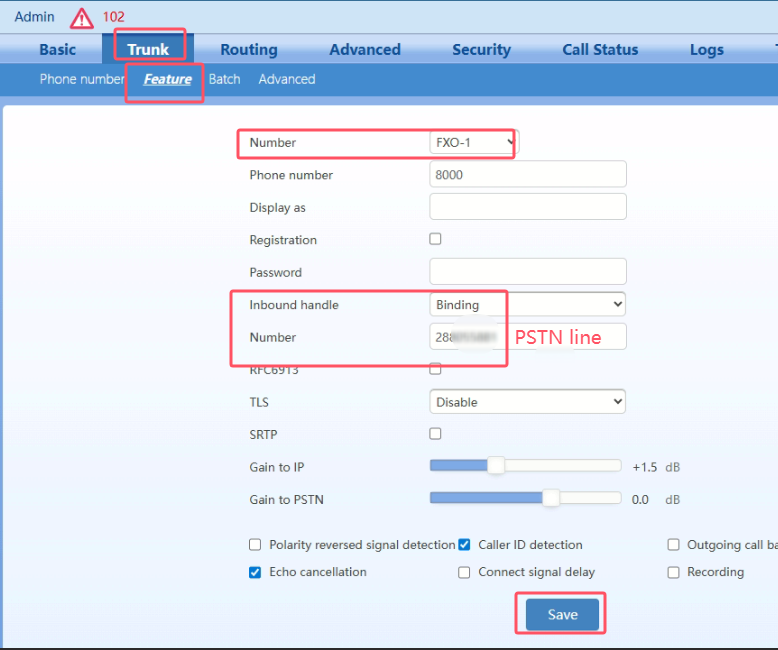Click the Gain to PSTN slider

tap(550, 498)
